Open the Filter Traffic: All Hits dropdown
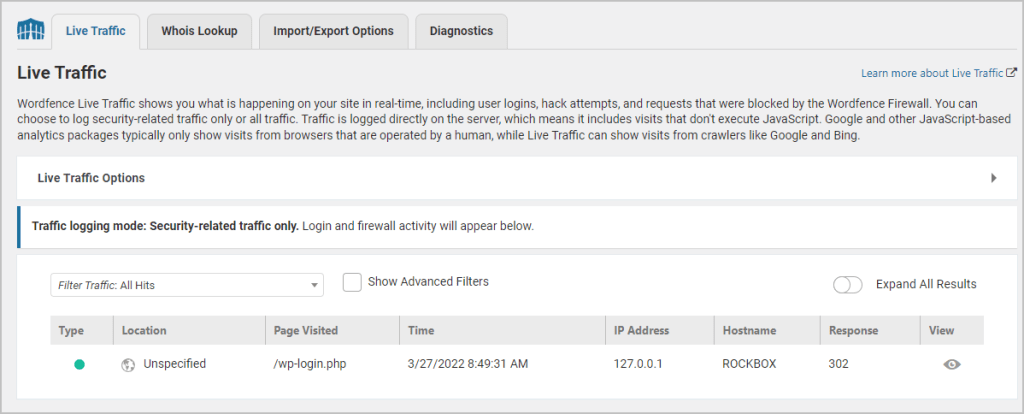The width and height of the screenshot is (1024, 414). click(187, 285)
